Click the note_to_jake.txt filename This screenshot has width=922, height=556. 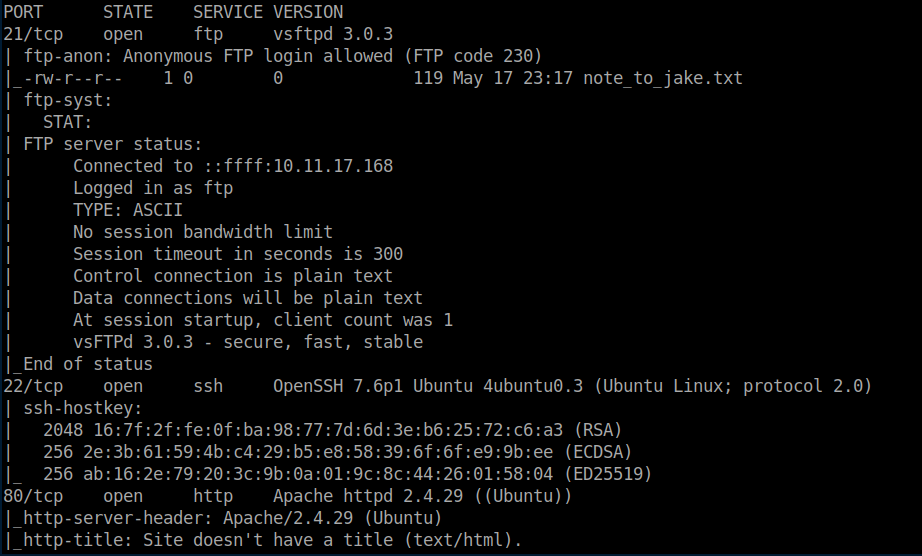point(663,78)
